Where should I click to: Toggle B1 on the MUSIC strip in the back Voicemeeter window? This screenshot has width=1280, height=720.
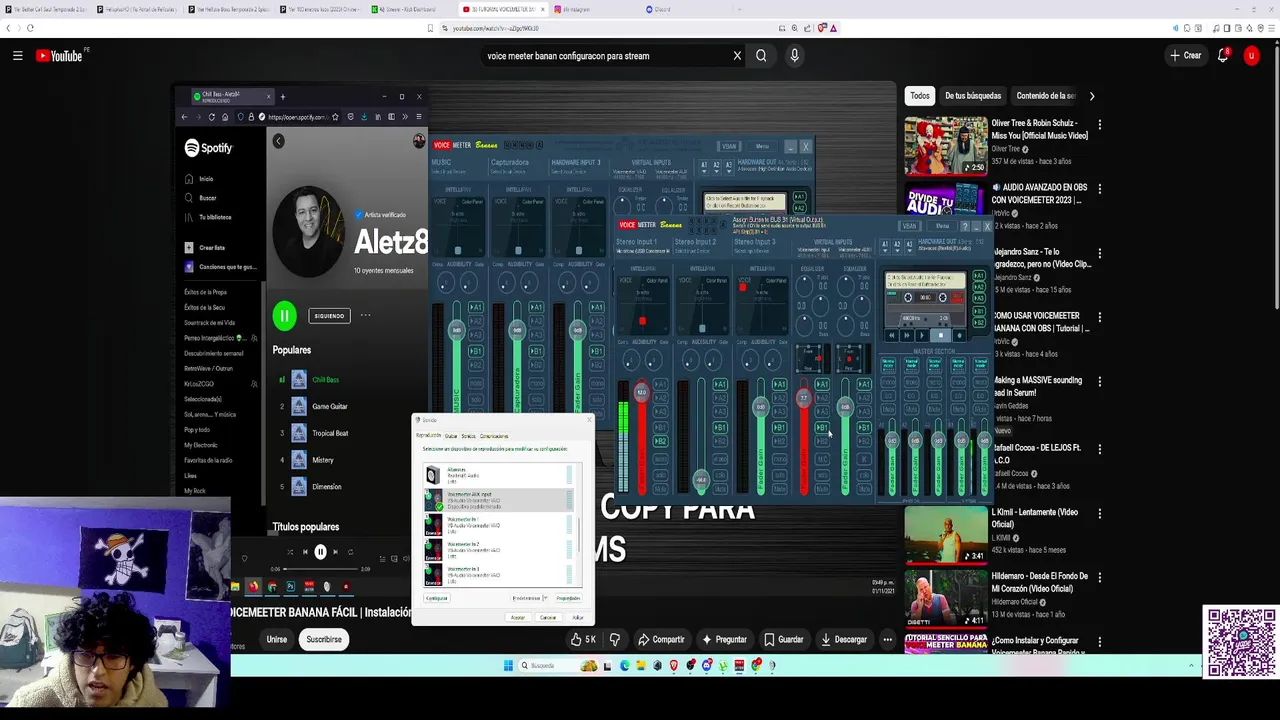tap(475, 351)
